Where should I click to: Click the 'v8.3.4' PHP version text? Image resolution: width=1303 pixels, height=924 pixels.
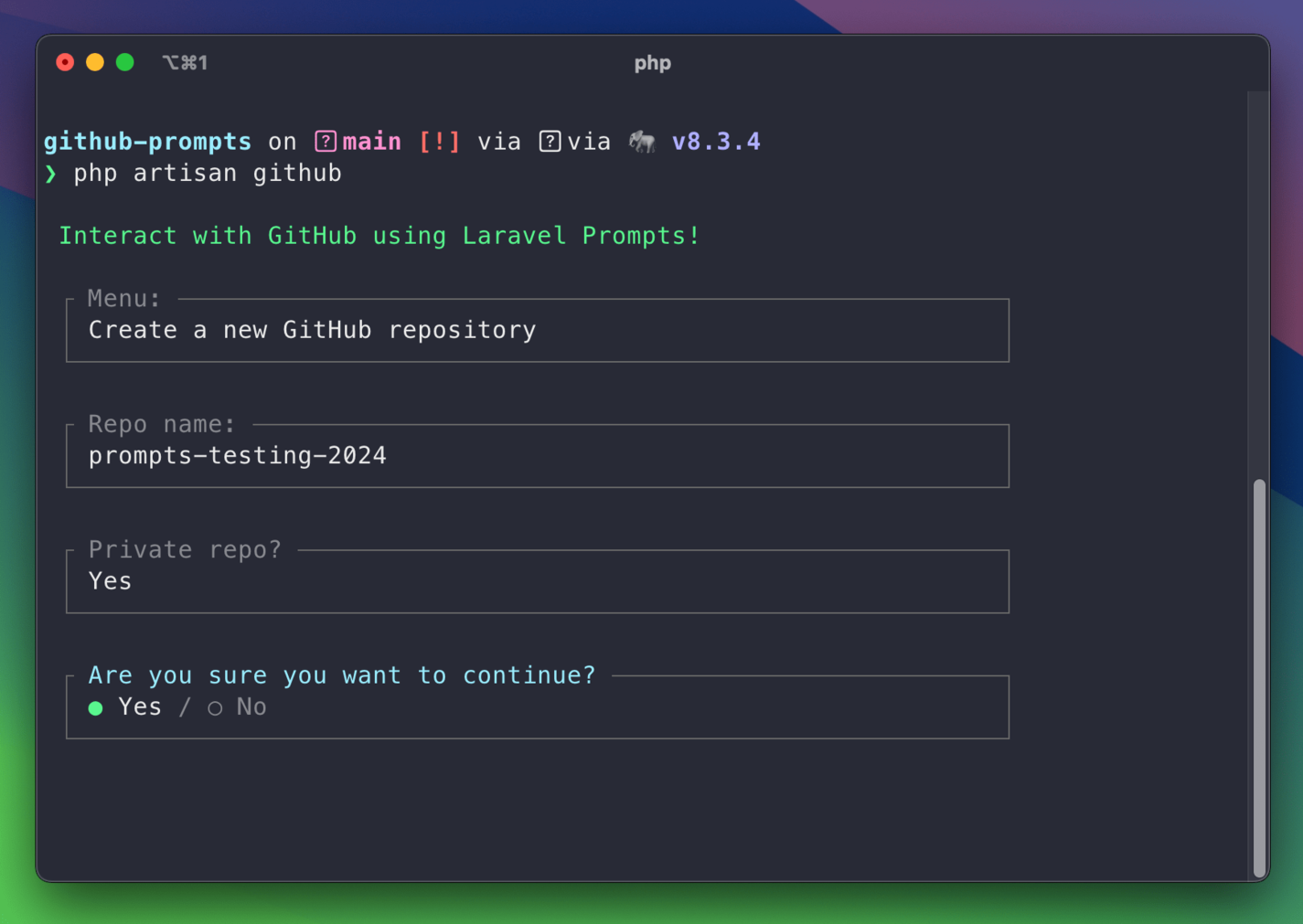click(716, 142)
